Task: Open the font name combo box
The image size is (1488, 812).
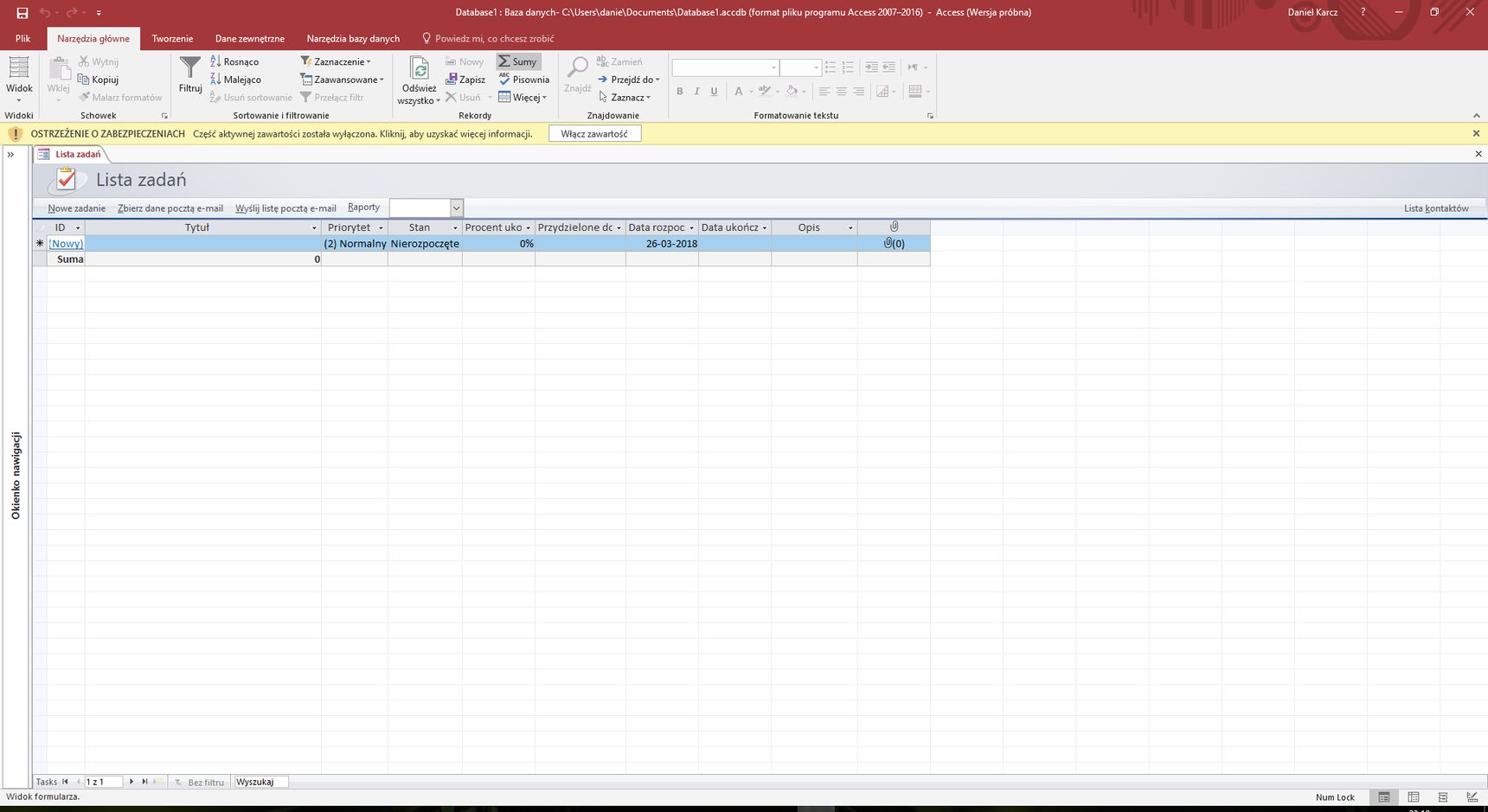Action: tap(725, 67)
